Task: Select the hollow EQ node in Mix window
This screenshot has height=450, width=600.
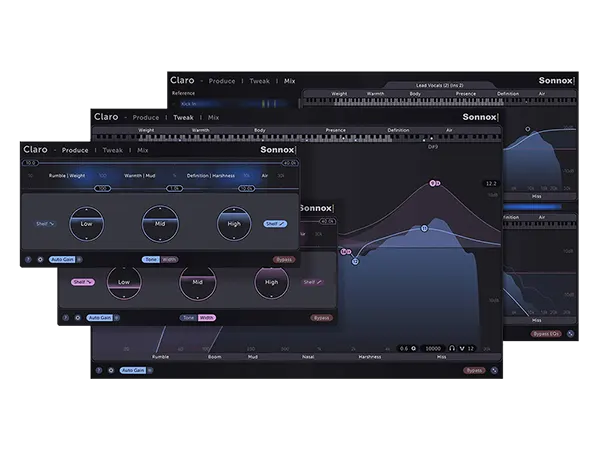Action: coord(528,129)
